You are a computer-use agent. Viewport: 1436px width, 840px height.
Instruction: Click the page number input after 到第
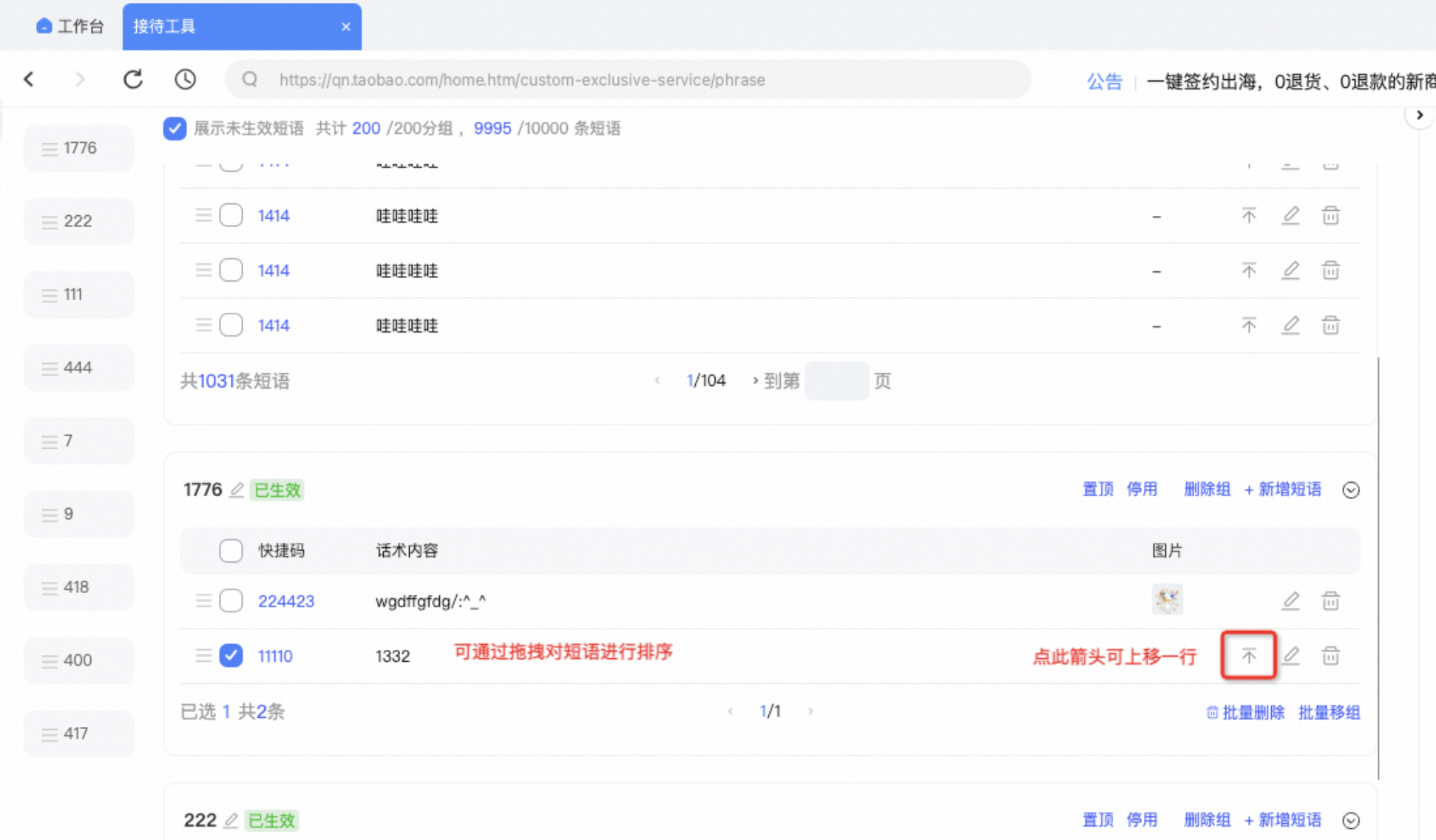pyautogui.click(x=836, y=381)
